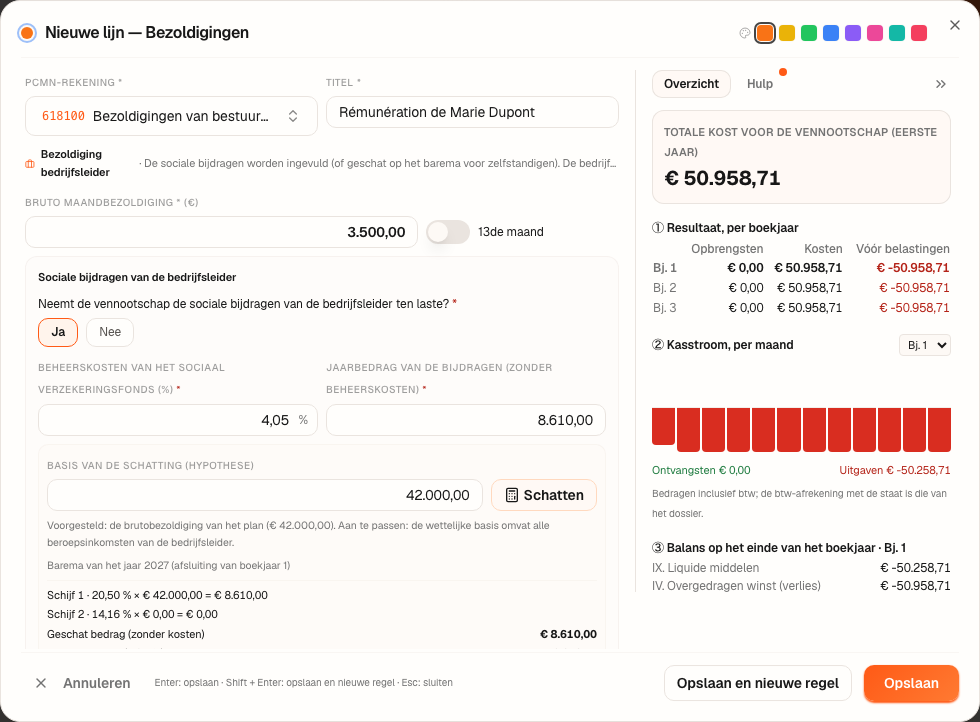Collapse the side panel with double chevron
The width and height of the screenshot is (980, 722).
click(940, 84)
